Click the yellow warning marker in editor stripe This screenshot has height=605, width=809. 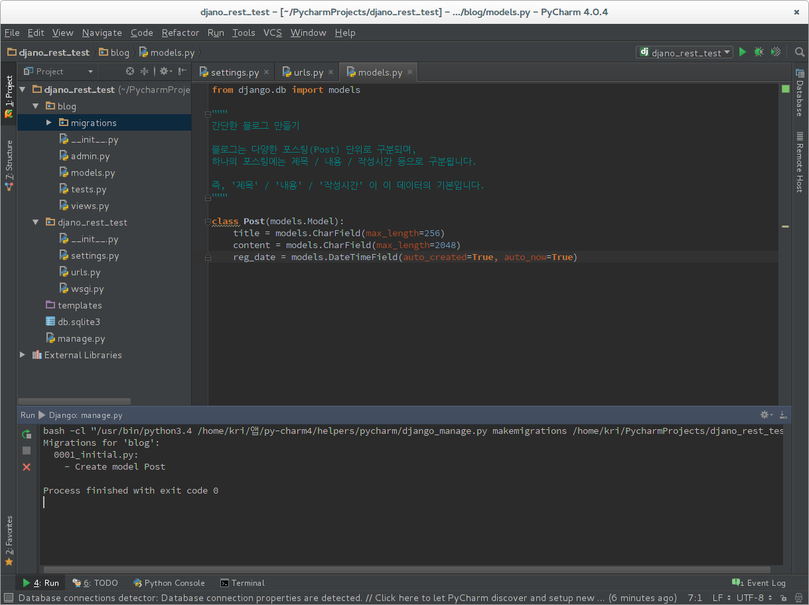tap(785, 226)
